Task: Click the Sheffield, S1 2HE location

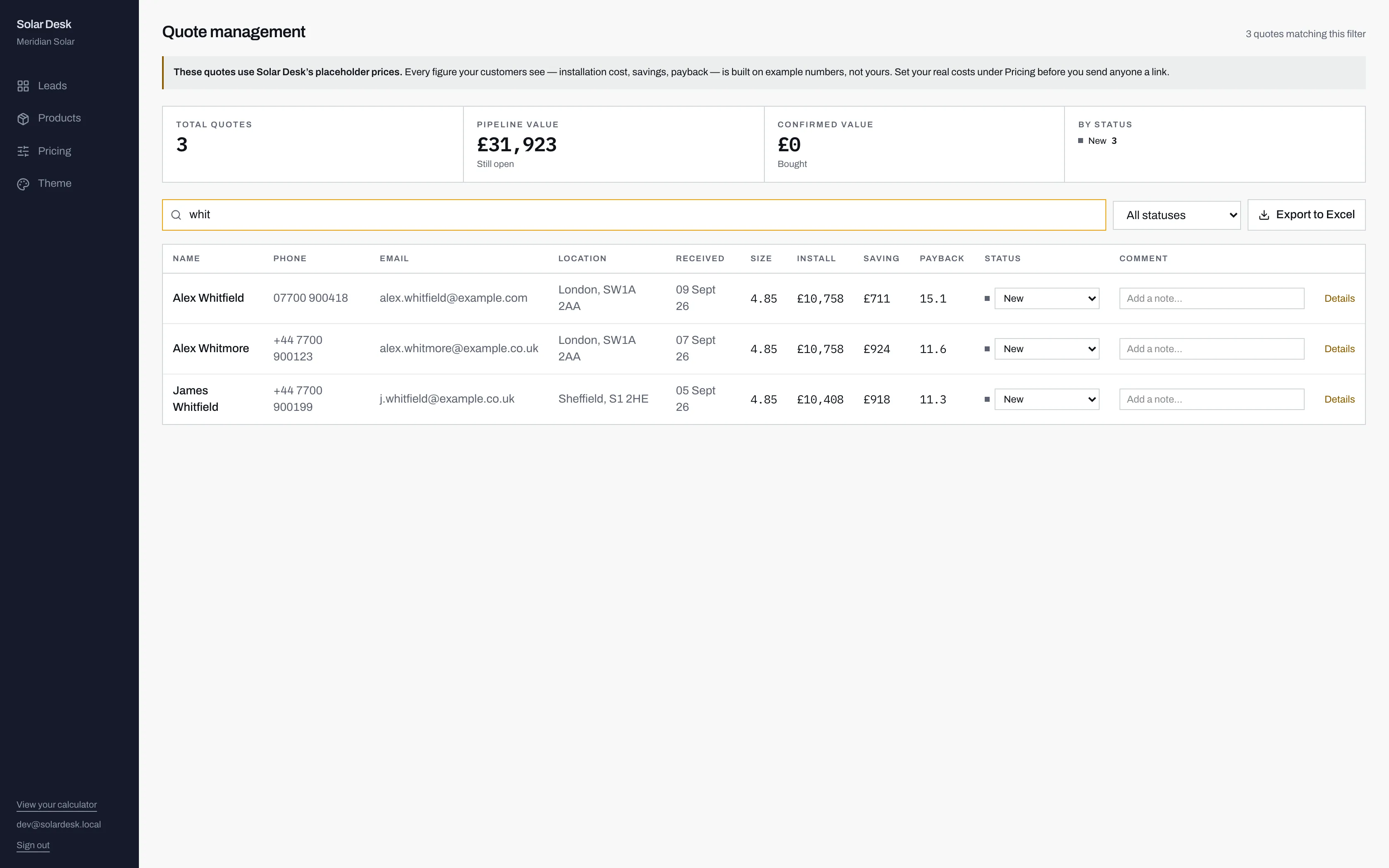Action: (x=603, y=399)
